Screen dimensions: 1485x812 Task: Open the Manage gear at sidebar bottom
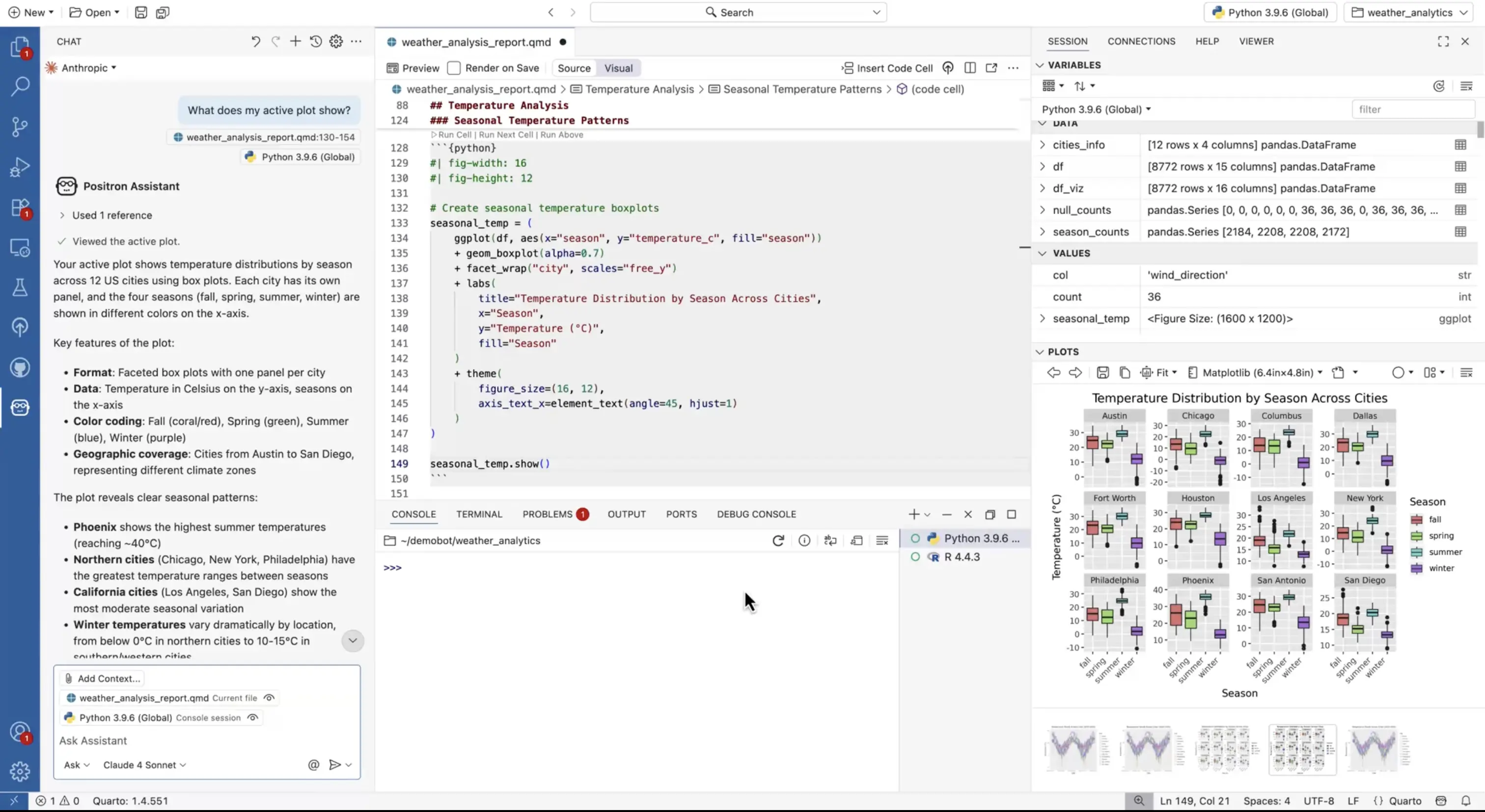pyautogui.click(x=20, y=771)
